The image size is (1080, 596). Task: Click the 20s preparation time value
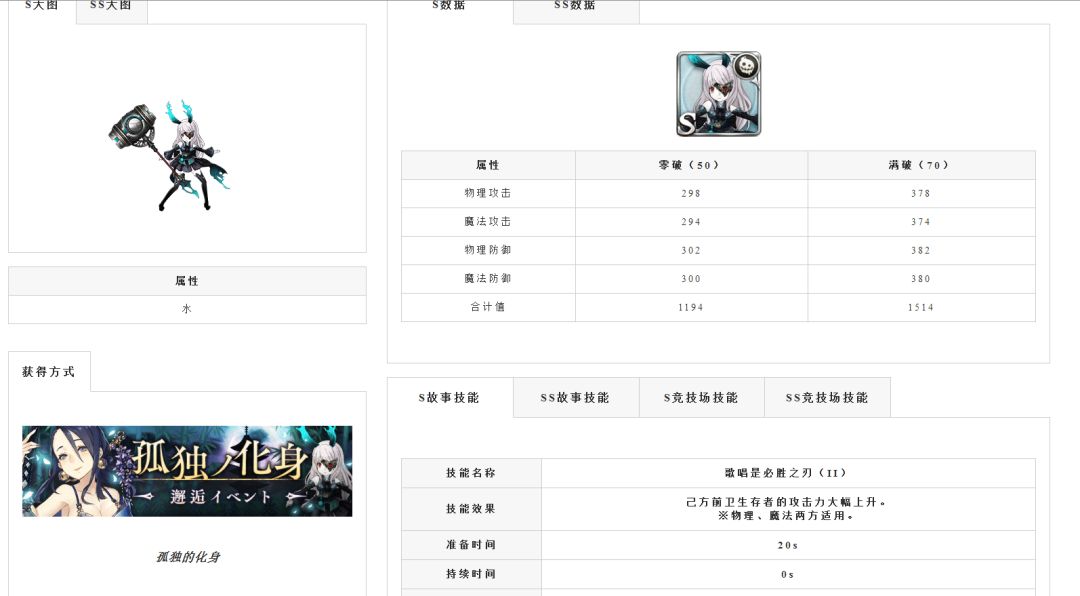[x=788, y=545]
